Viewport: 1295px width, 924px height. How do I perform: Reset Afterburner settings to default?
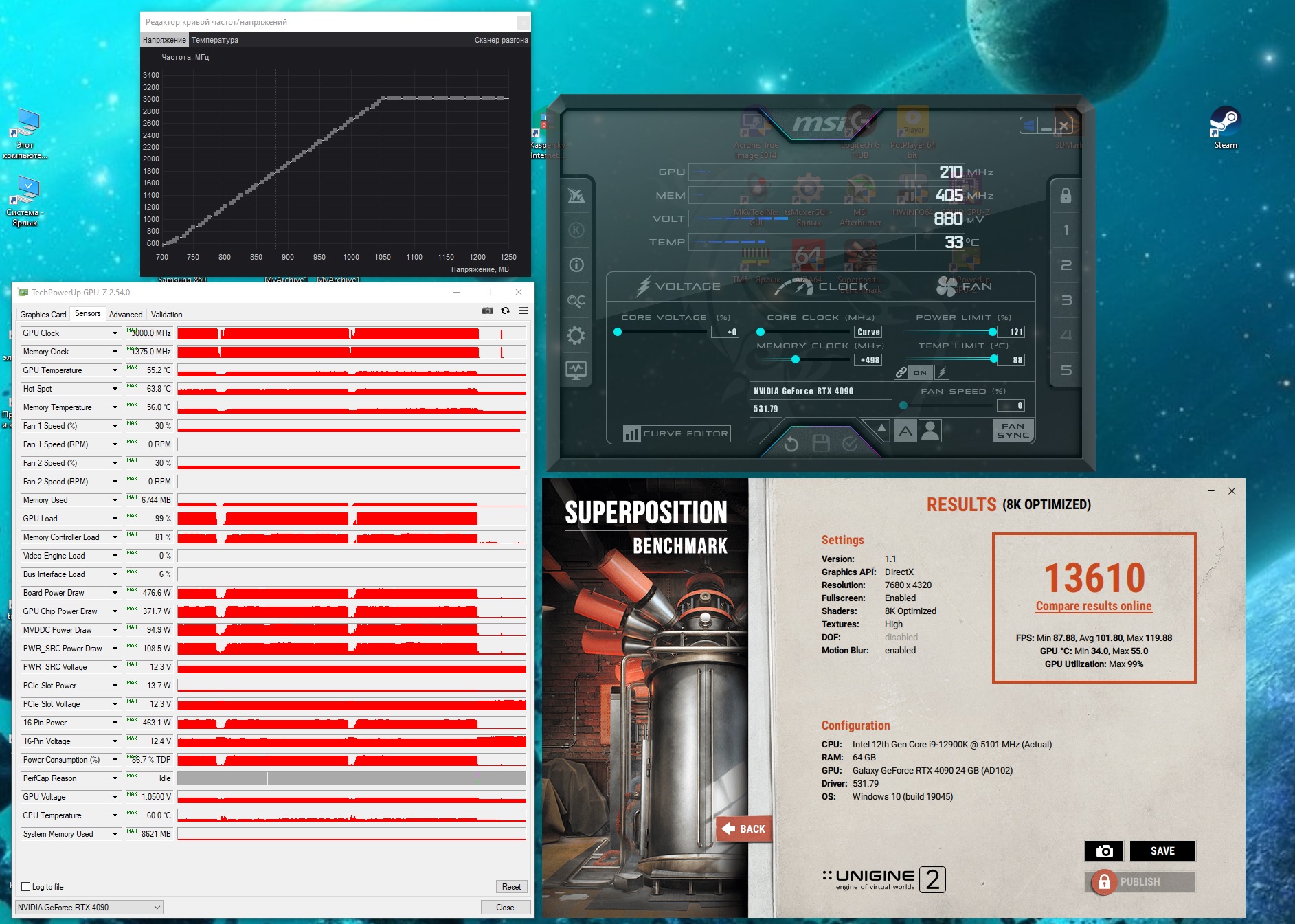pos(791,444)
